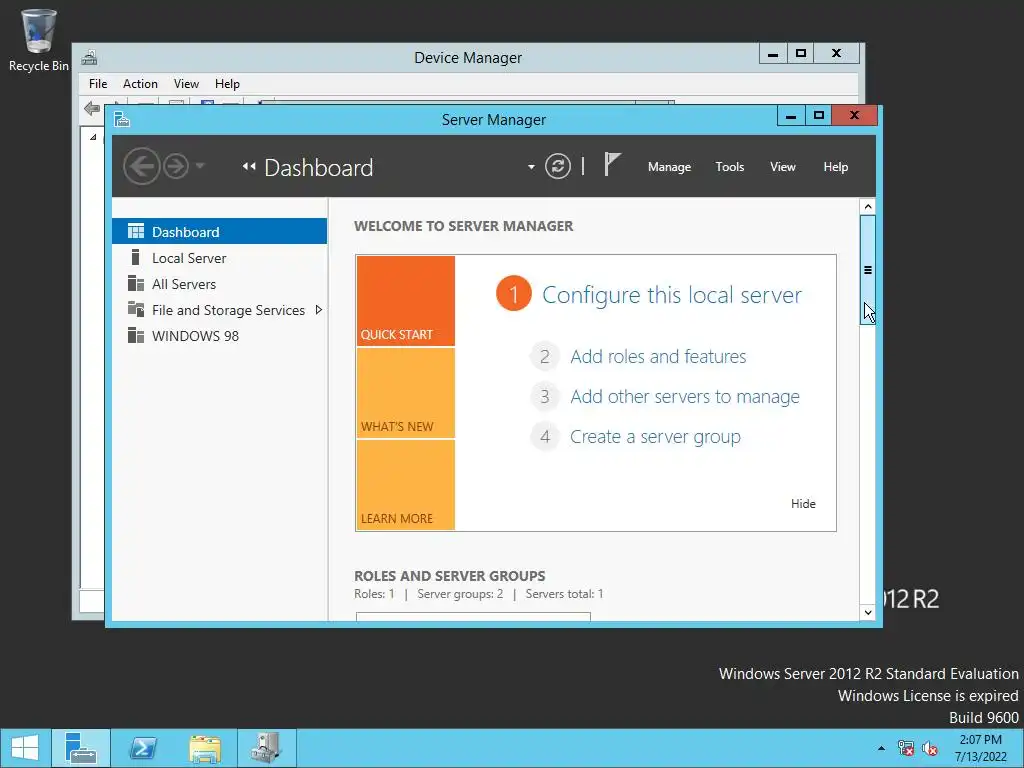The width and height of the screenshot is (1024, 768).
Task: Click the double-arrow breadcrumb icon before Dashboard
Action: (x=249, y=167)
